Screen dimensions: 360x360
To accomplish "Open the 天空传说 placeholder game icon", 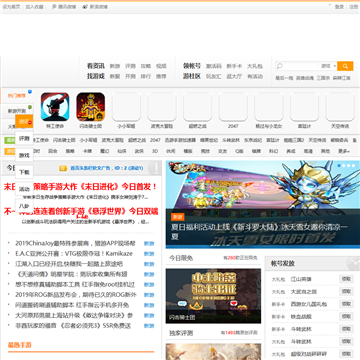I will pos(340,107).
